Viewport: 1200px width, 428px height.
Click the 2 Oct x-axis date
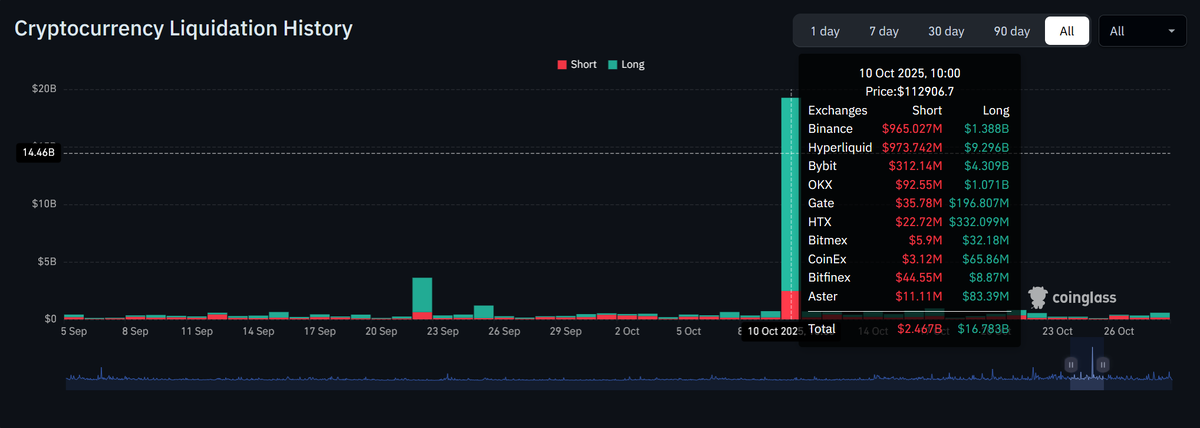click(627, 330)
